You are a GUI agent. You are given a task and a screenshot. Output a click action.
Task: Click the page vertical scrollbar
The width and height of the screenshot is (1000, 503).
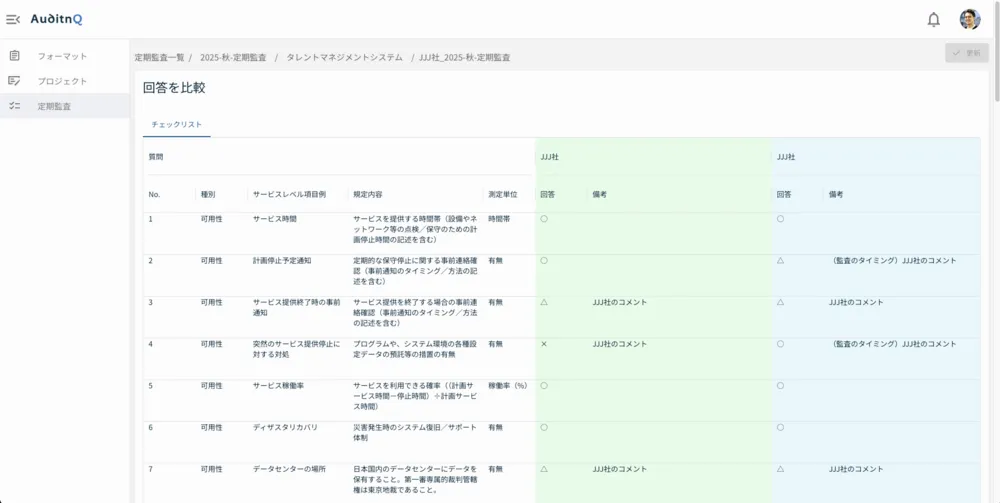996,51
